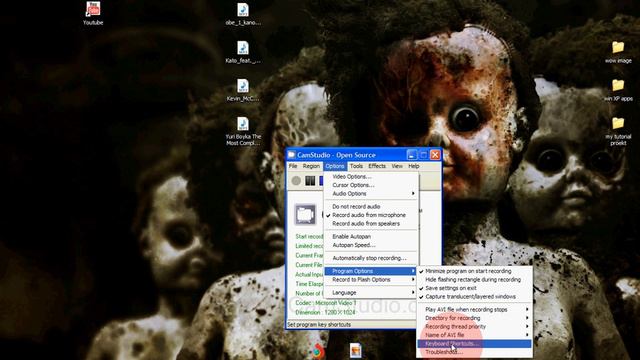Select Do not record audio
The width and height of the screenshot is (640, 360).
pyautogui.click(x=371, y=207)
